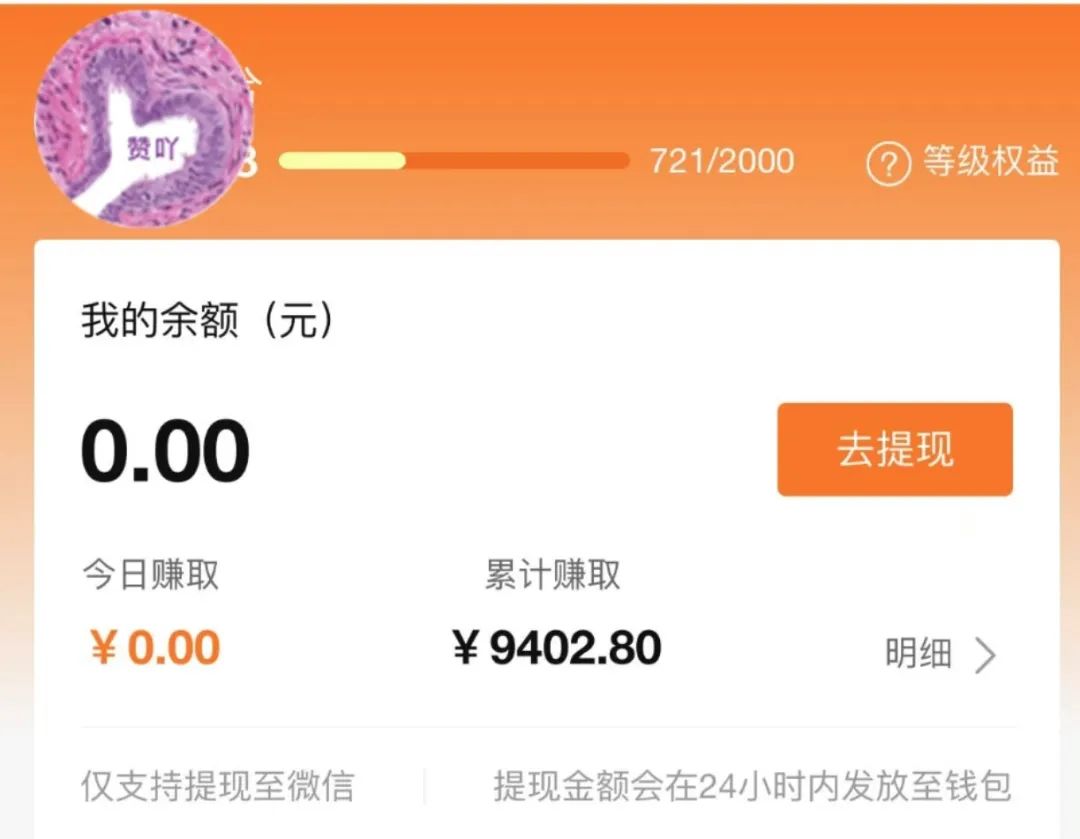This screenshot has height=839, width=1080.
Task: Tap the orange yen symbol beside 0.00
Action: [103, 649]
